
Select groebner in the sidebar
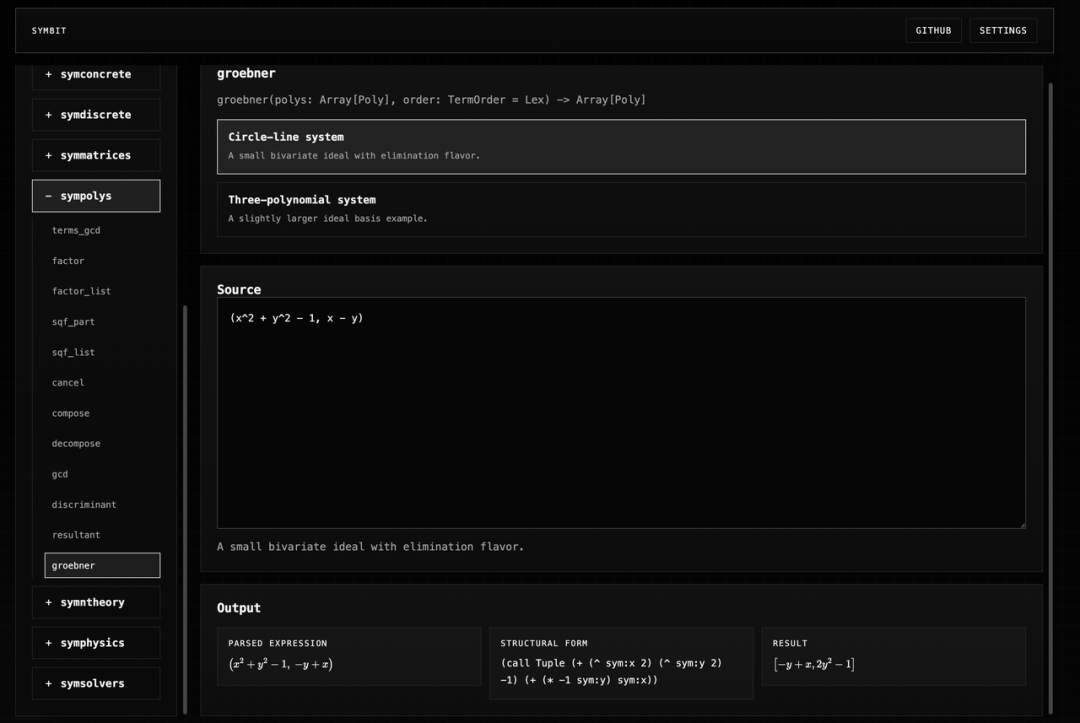coord(102,565)
